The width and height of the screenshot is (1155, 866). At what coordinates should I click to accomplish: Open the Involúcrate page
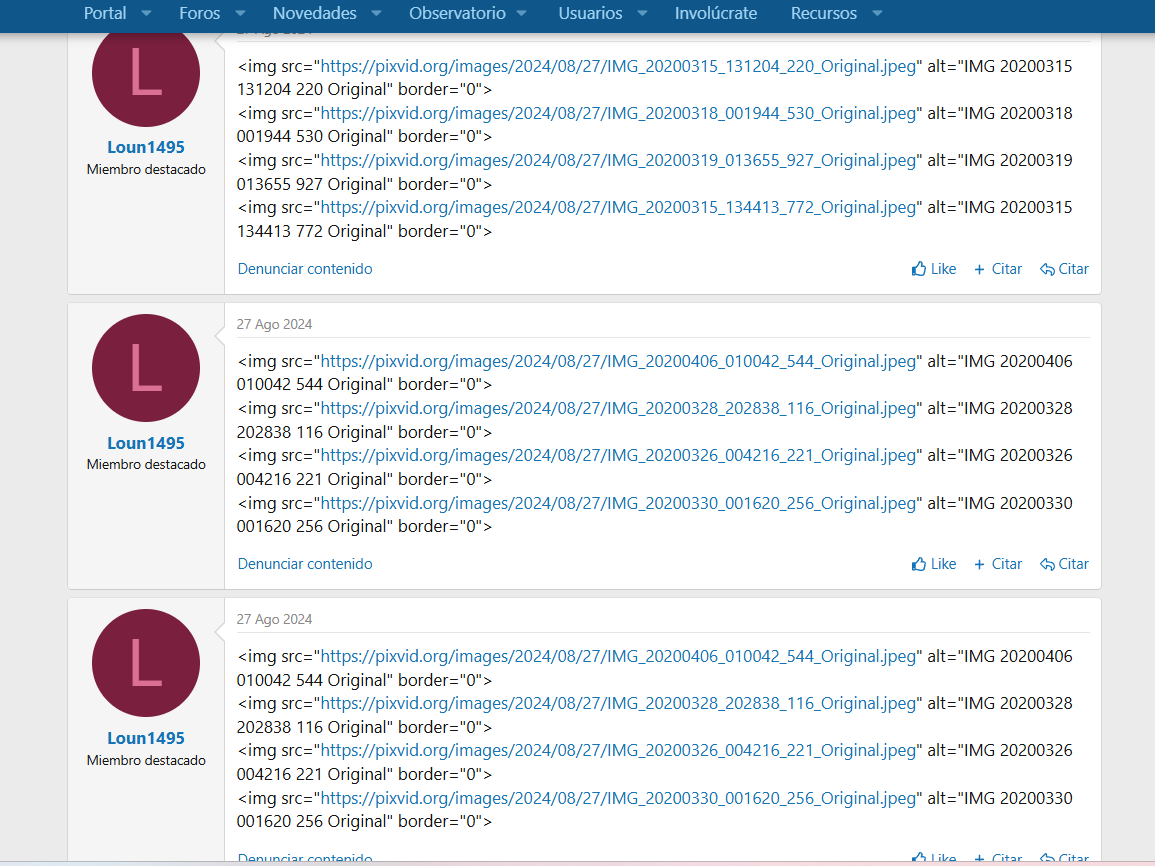716,13
